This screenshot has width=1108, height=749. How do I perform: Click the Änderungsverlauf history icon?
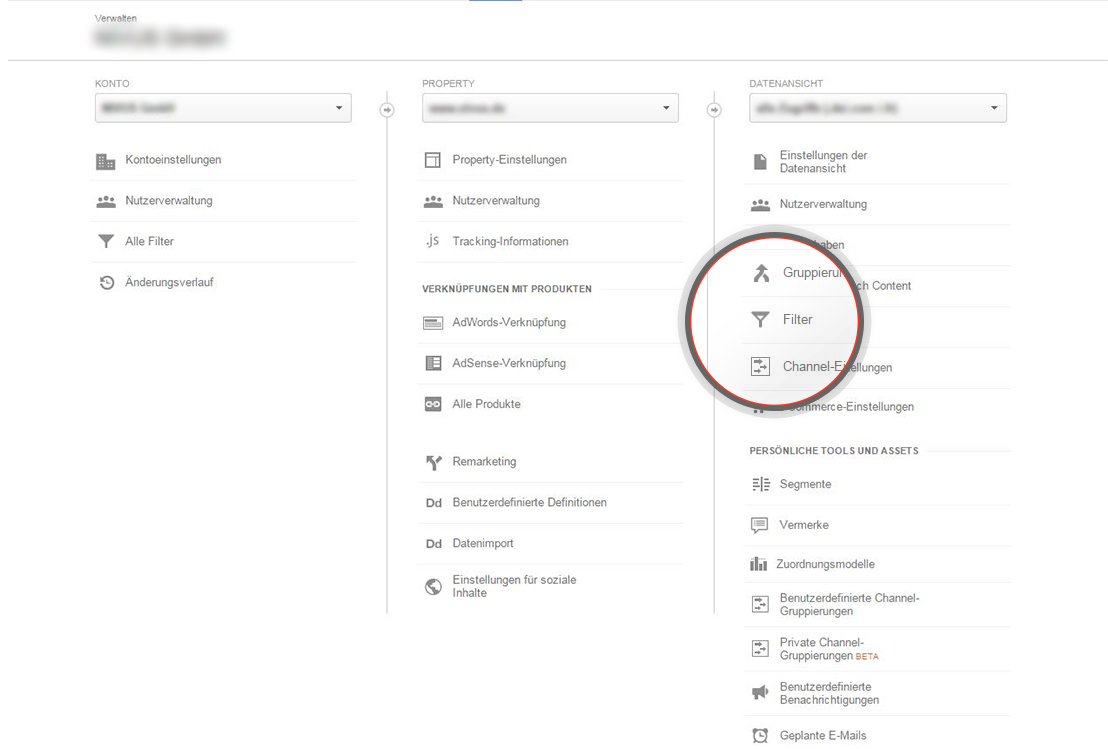107,283
